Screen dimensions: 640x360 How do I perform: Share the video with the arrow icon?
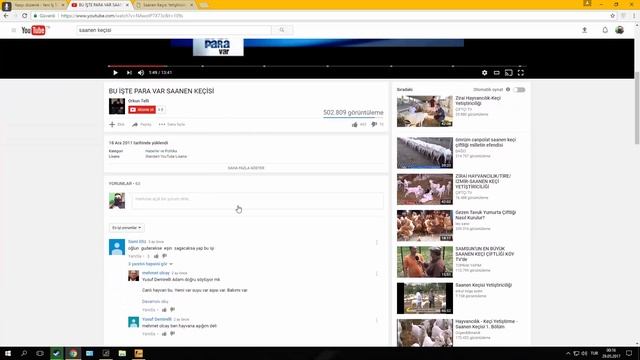click(x=142, y=124)
